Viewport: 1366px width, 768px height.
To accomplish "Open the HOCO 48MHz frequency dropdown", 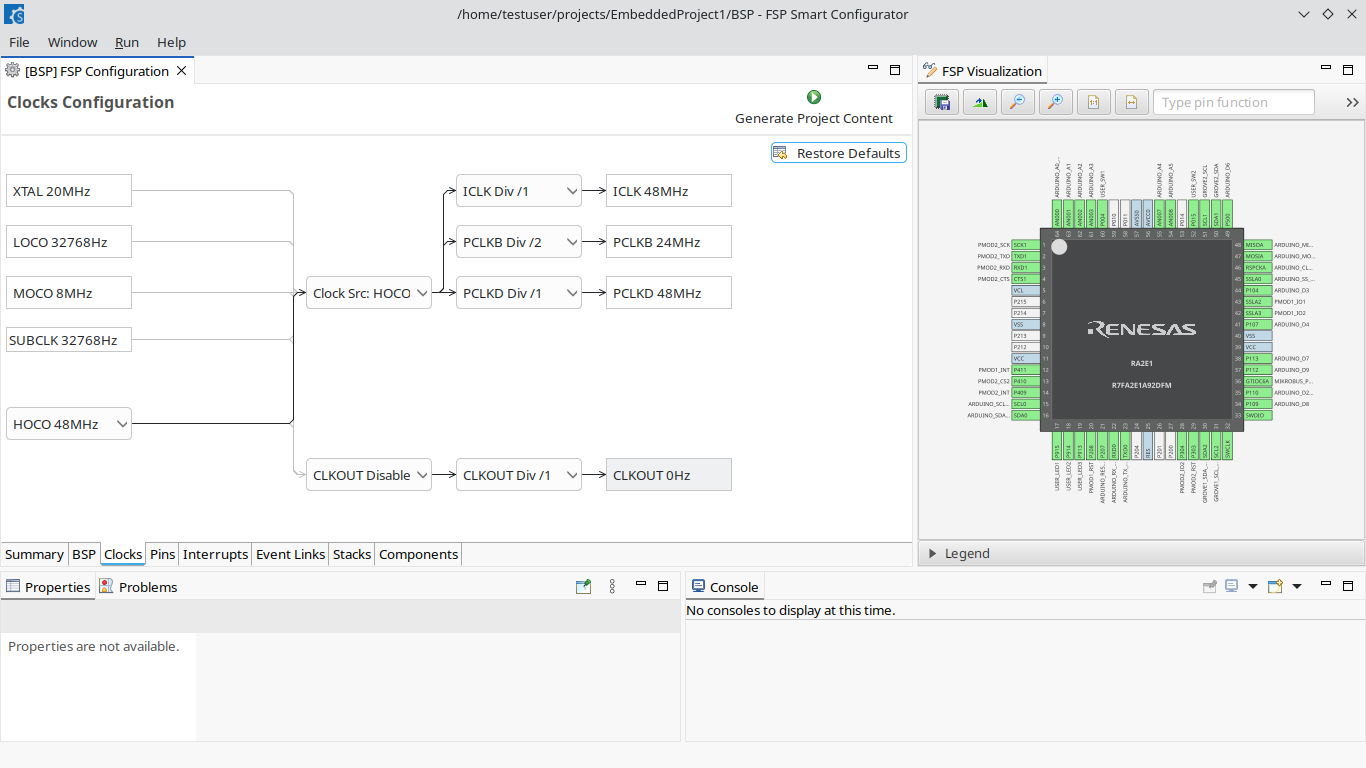I will [69, 424].
